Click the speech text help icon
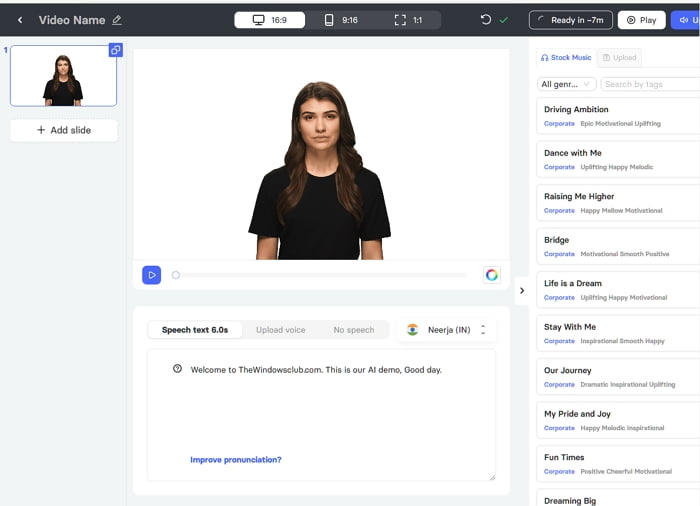The image size is (700, 506). point(177,369)
